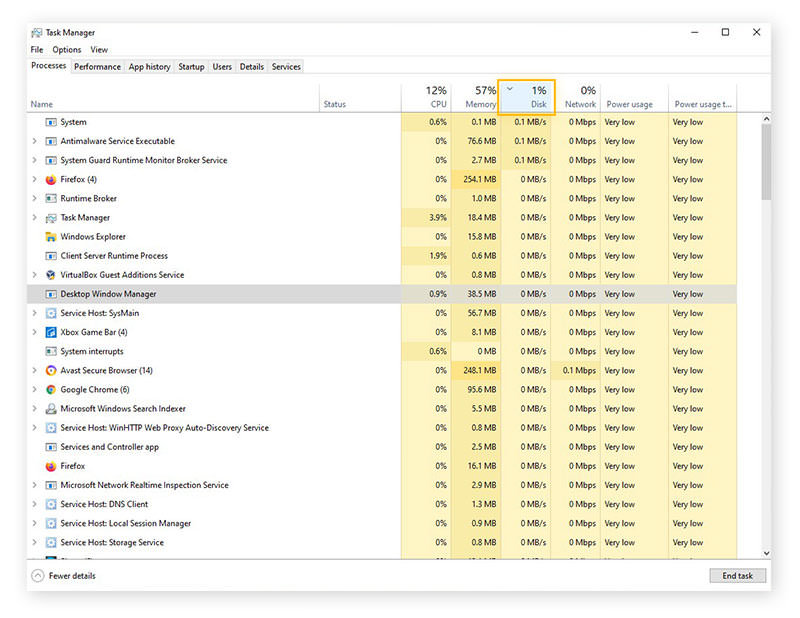
Task: Expand Service Host: SysMain row
Action: [x=35, y=313]
